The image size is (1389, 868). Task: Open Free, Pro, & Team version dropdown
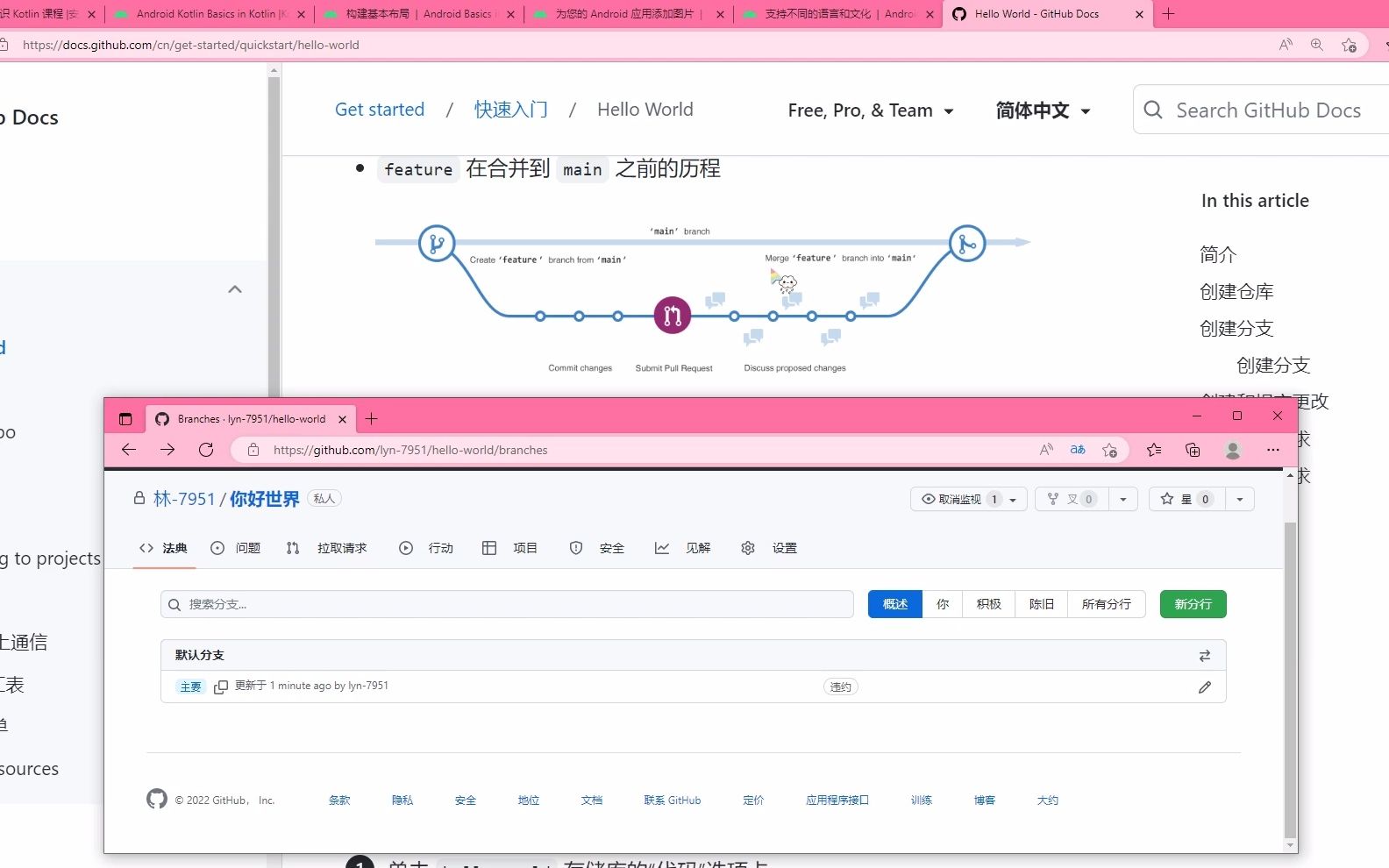[871, 110]
